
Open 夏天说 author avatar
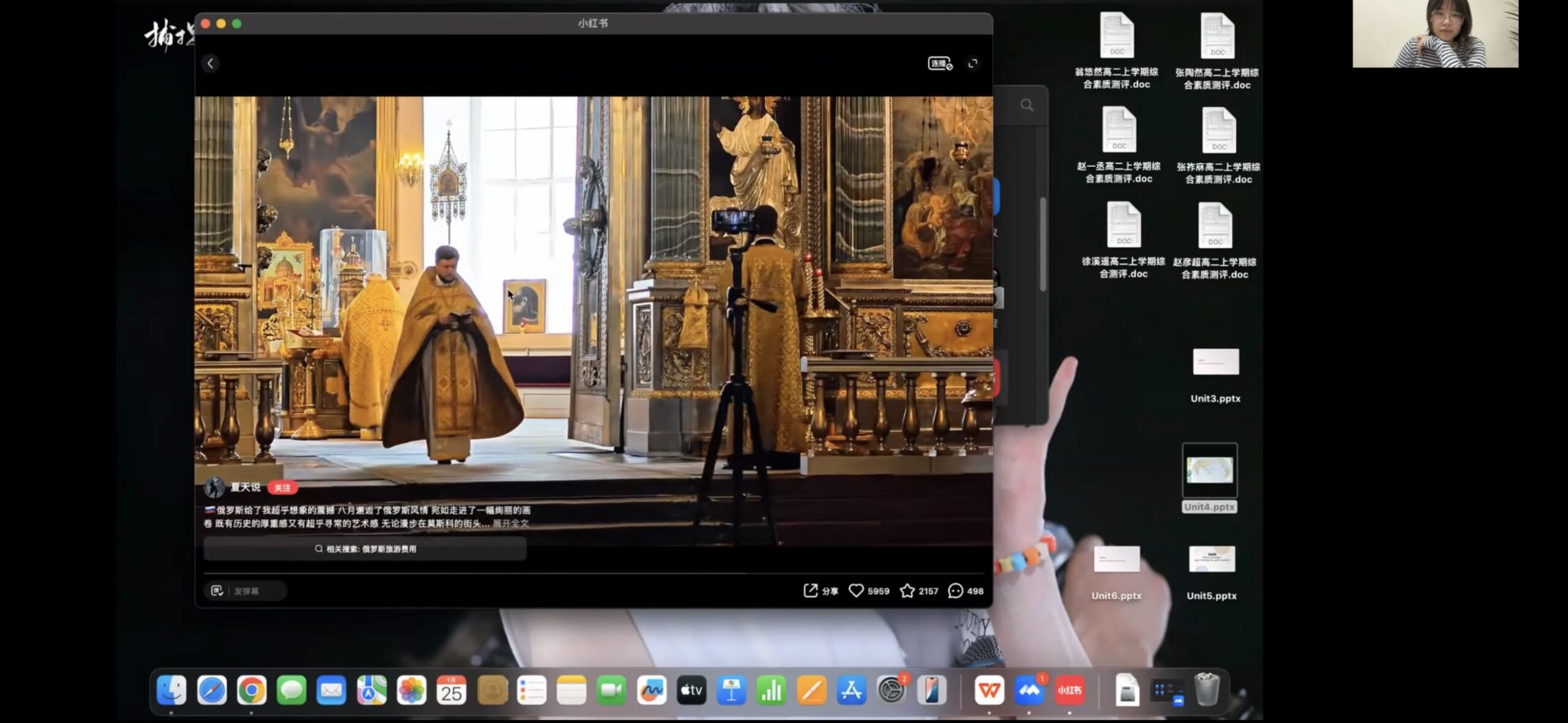coord(214,488)
